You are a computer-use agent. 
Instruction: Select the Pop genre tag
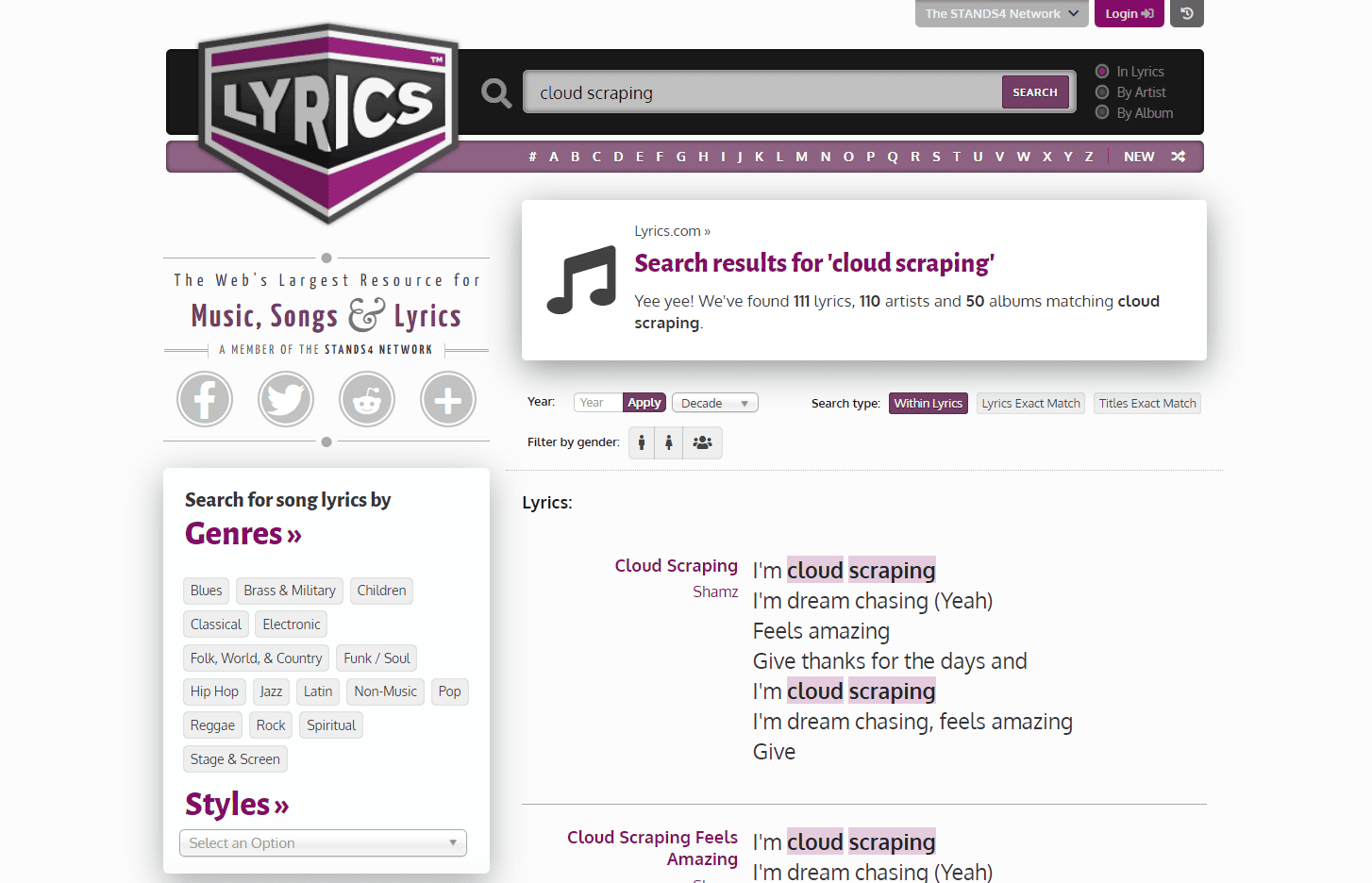click(x=450, y=691)
